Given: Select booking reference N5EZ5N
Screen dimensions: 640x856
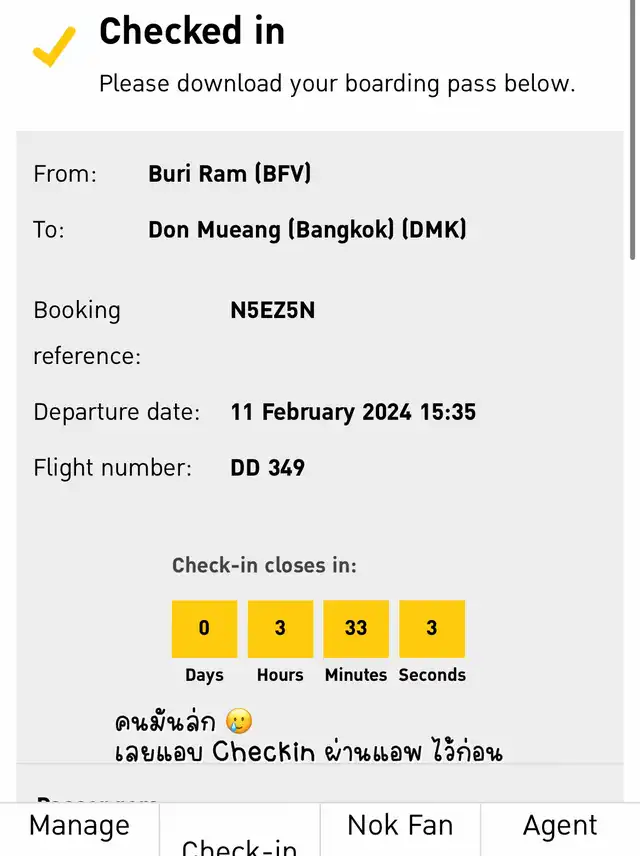Looking at the screenshot, I should (272, 310).
